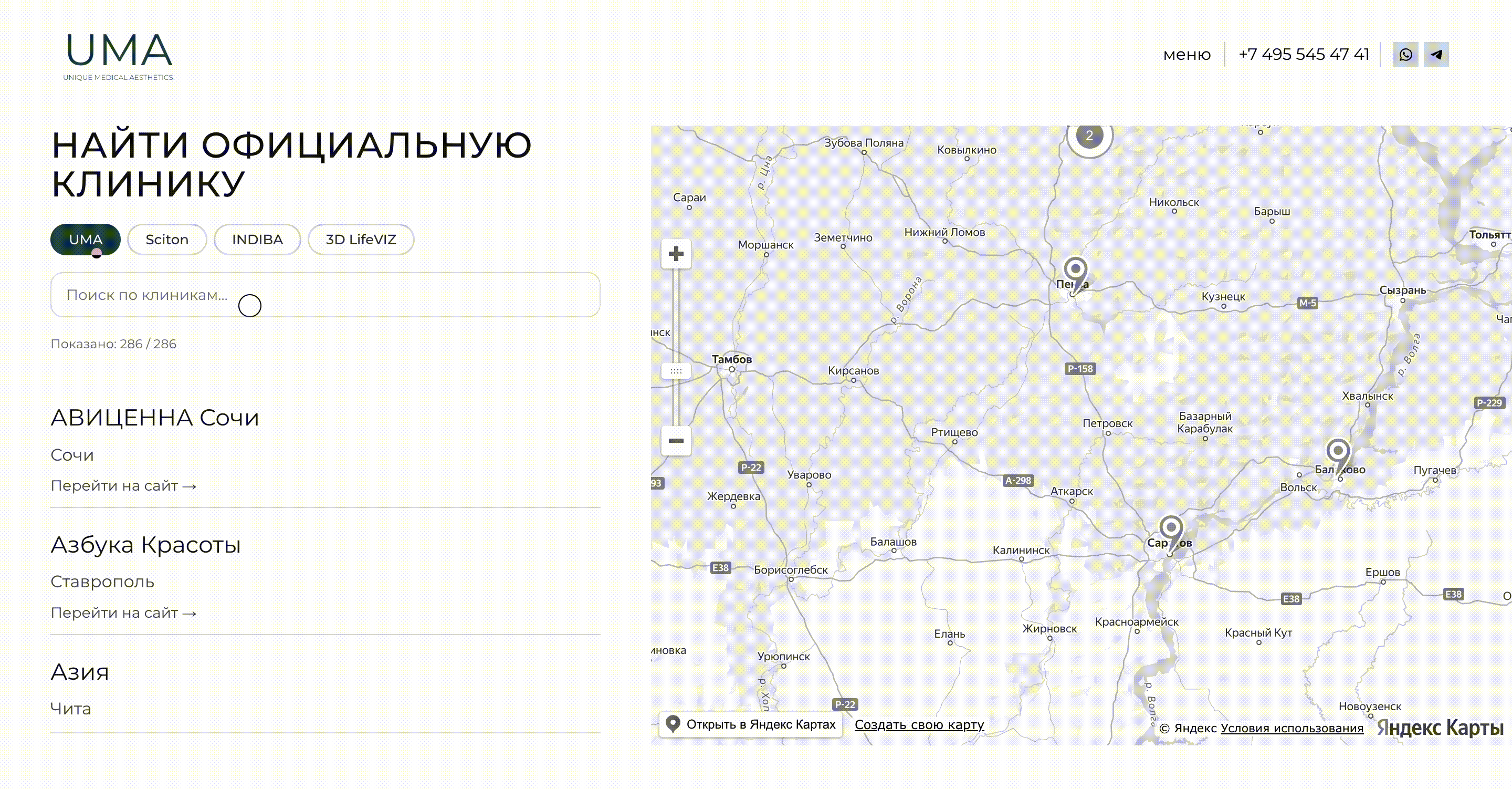Zoom out on the map
The image size is (1512, 789).
pyautogui.click(x=676, y=441)
